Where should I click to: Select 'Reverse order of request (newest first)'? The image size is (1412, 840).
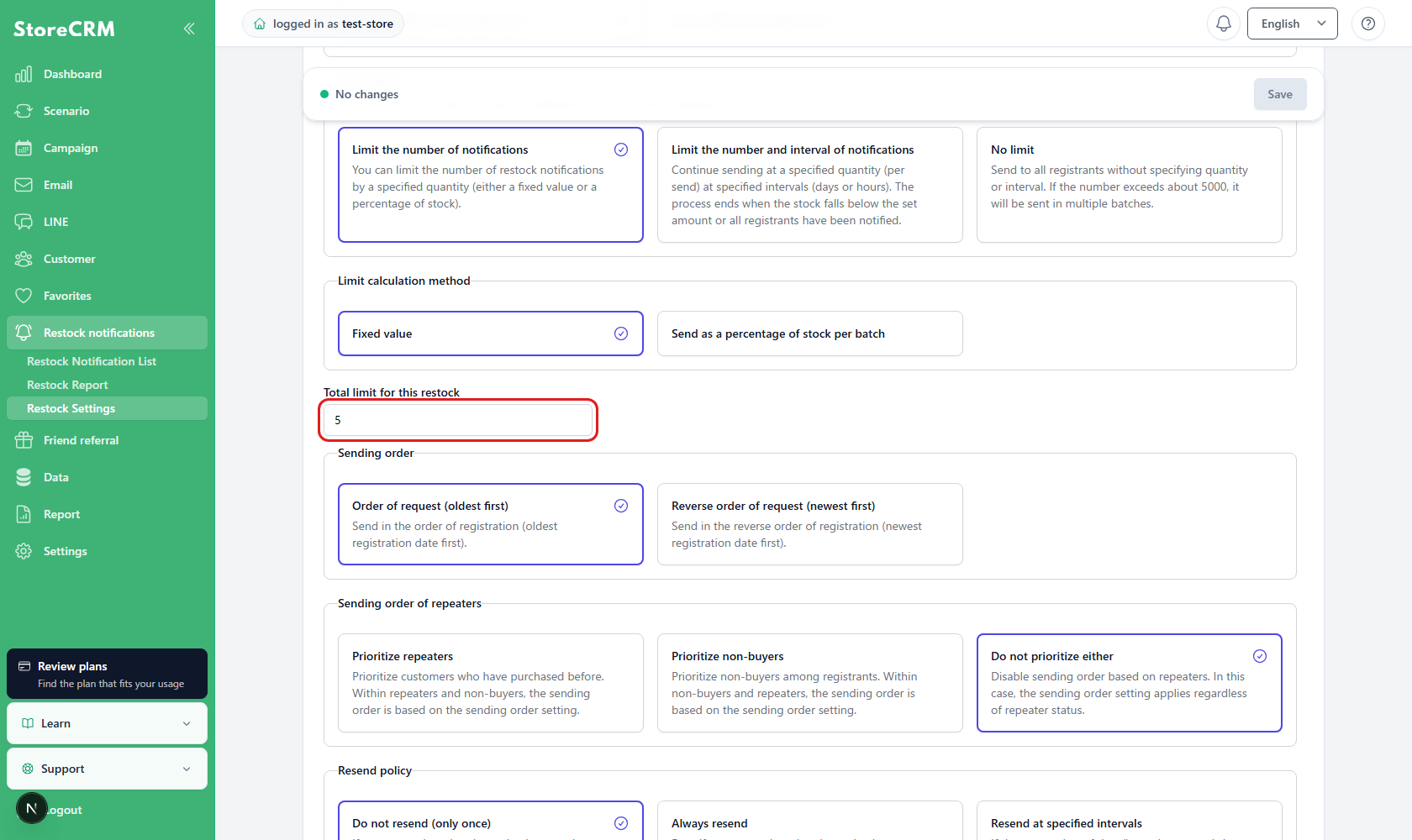coord(810,524)
